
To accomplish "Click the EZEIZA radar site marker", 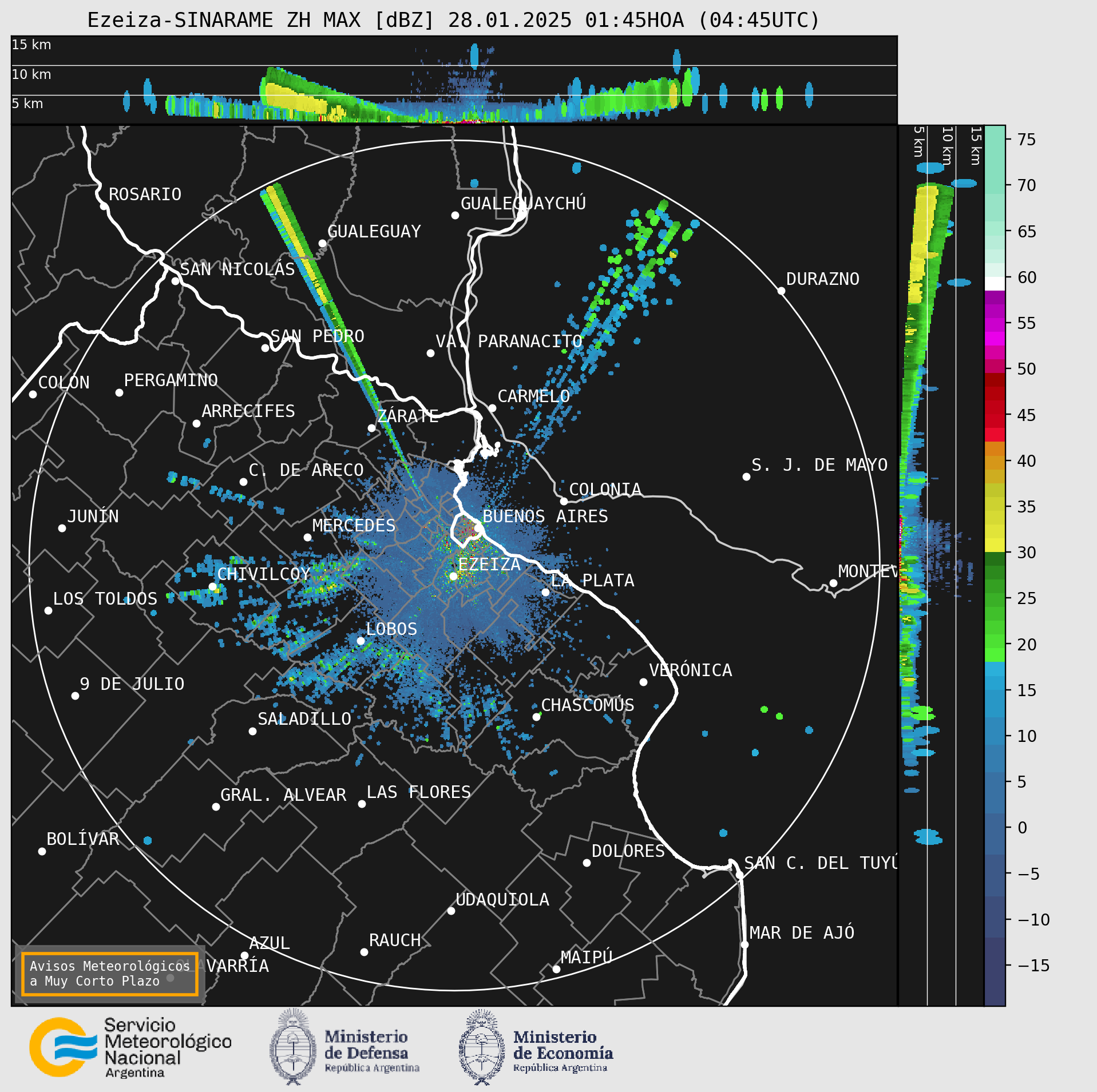I will (453, 576).
